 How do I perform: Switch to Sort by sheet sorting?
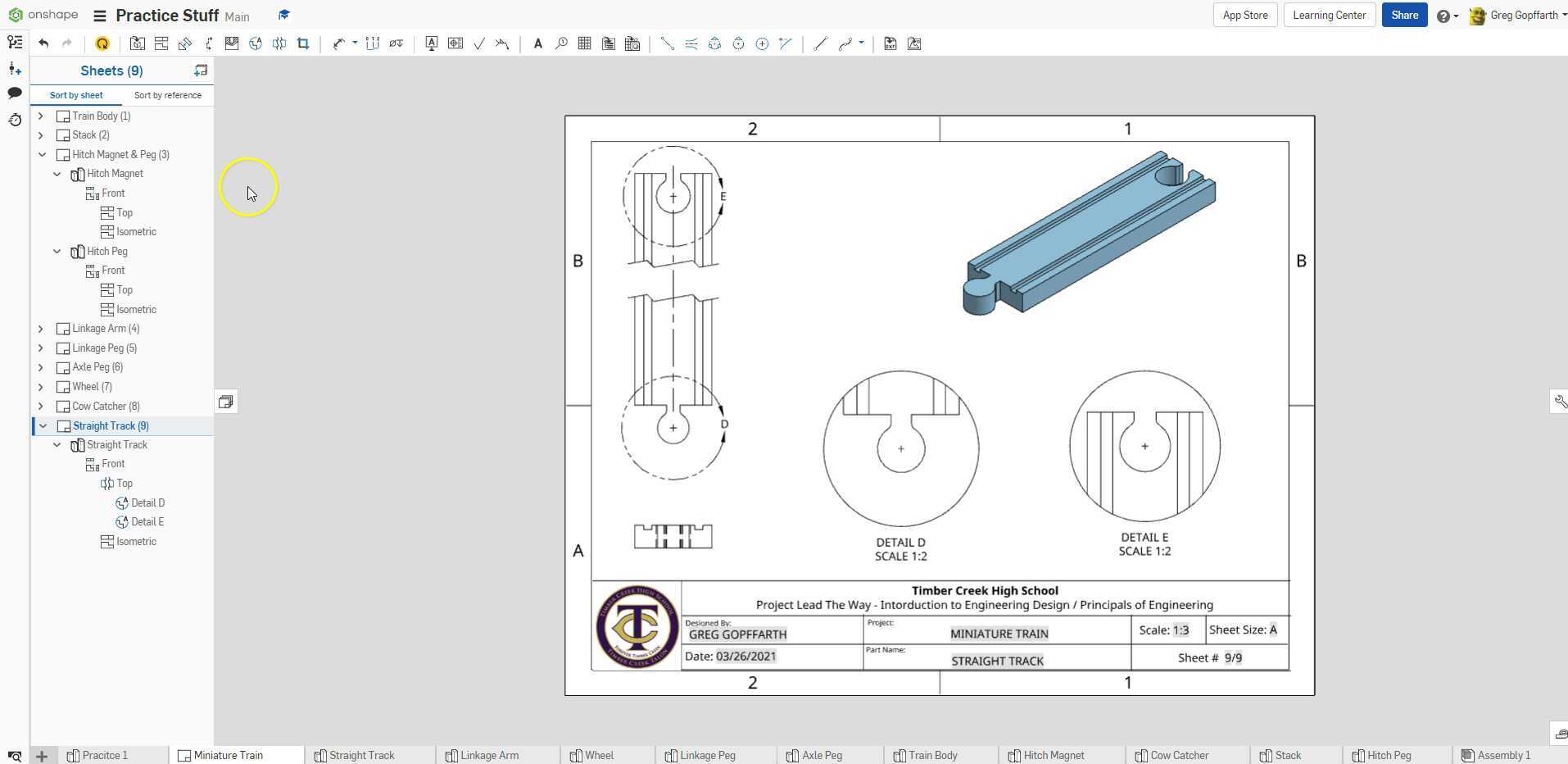click(76, 95)
